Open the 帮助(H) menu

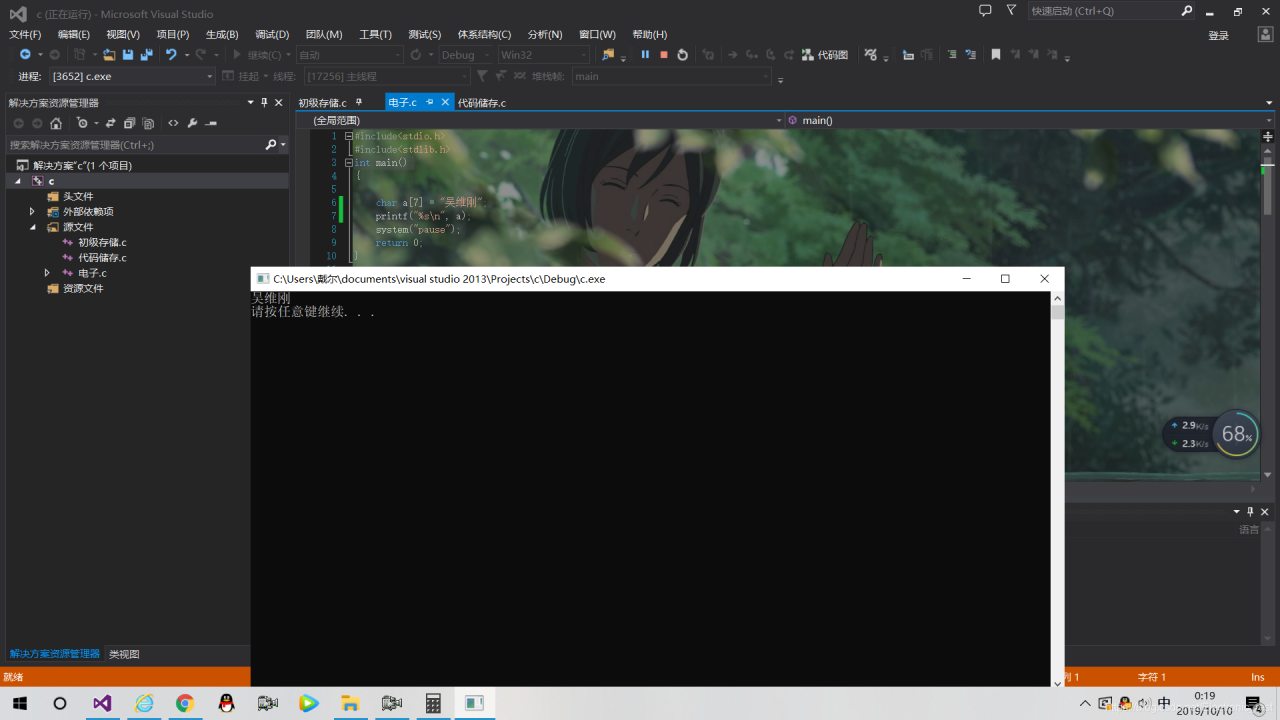650,34
